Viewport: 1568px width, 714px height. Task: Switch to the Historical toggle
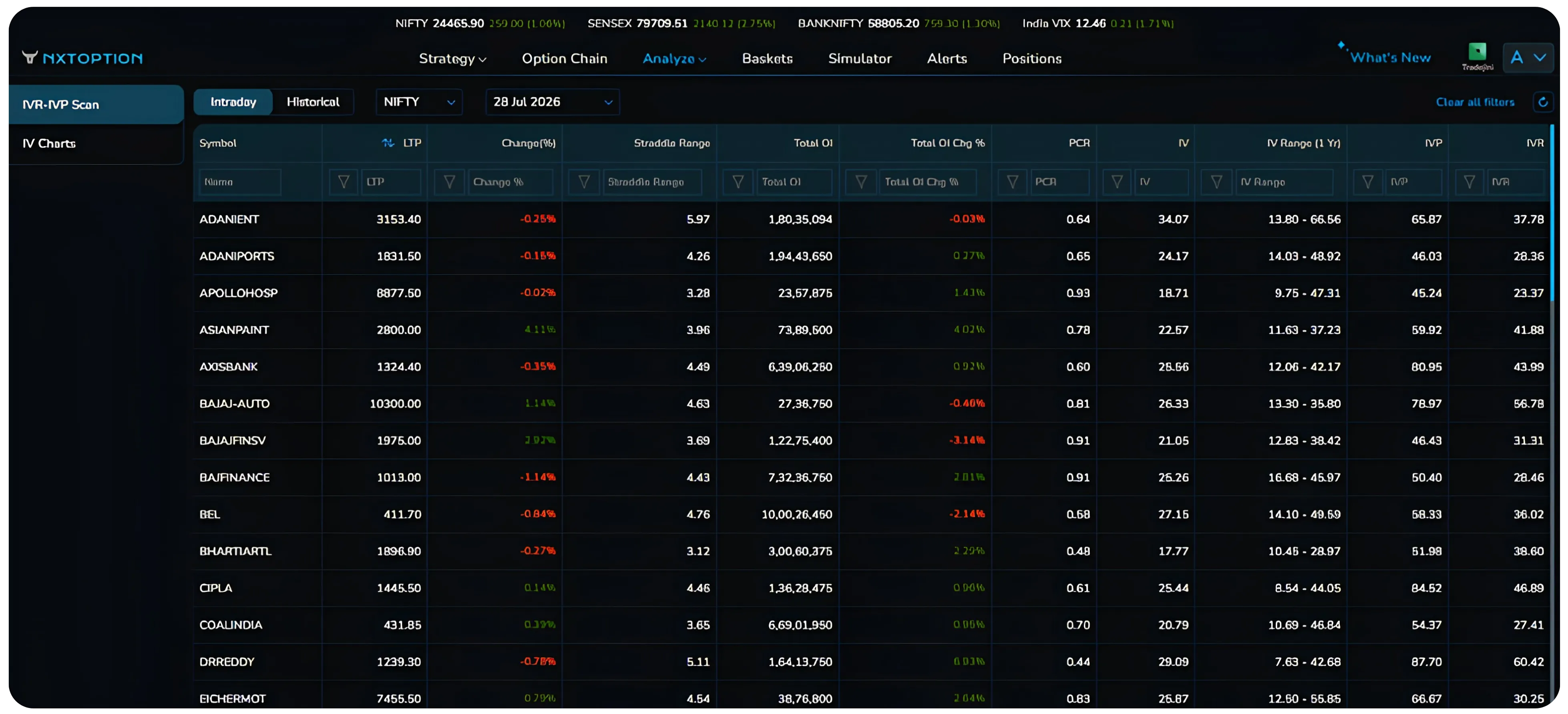[313, 102]
